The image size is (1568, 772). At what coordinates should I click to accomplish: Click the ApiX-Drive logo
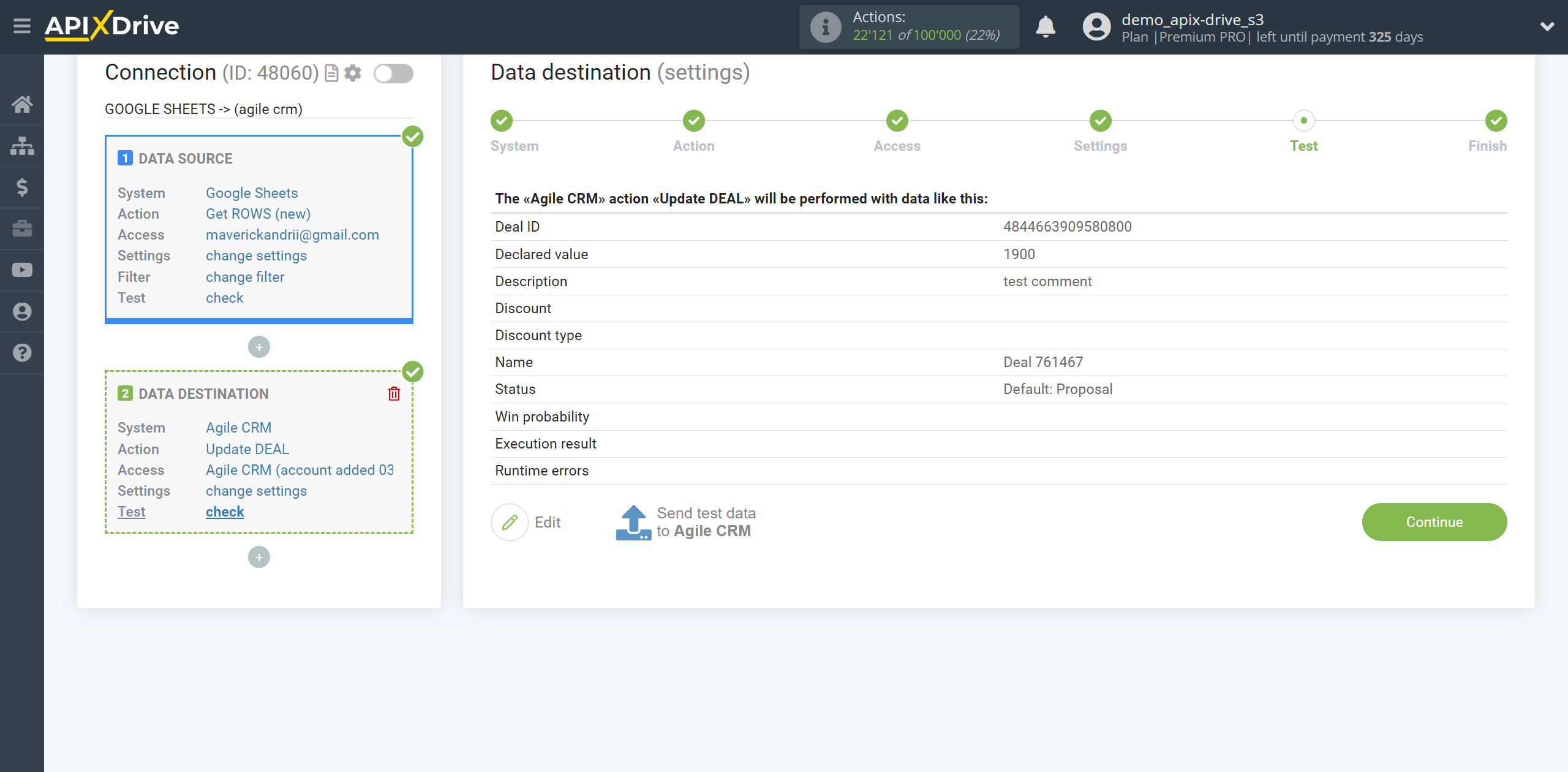tap(112, 26)
